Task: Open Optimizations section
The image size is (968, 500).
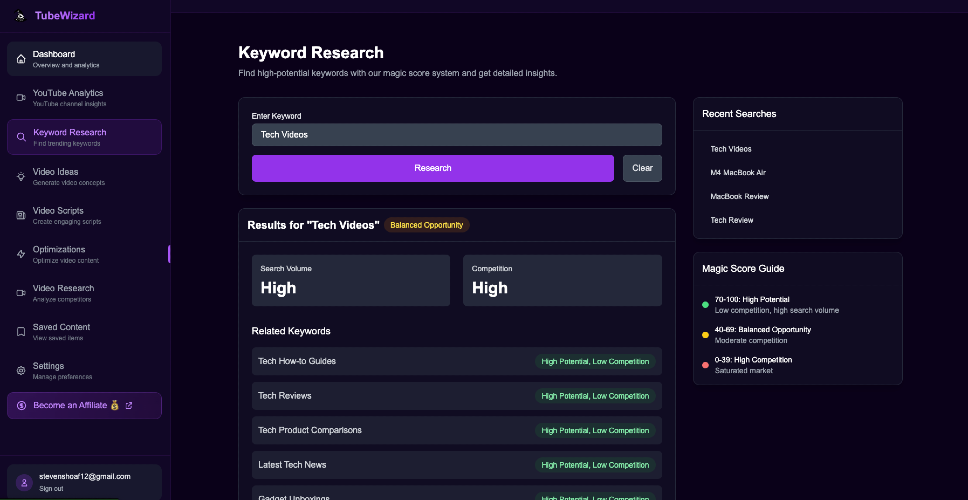Action: click(85, 254)
